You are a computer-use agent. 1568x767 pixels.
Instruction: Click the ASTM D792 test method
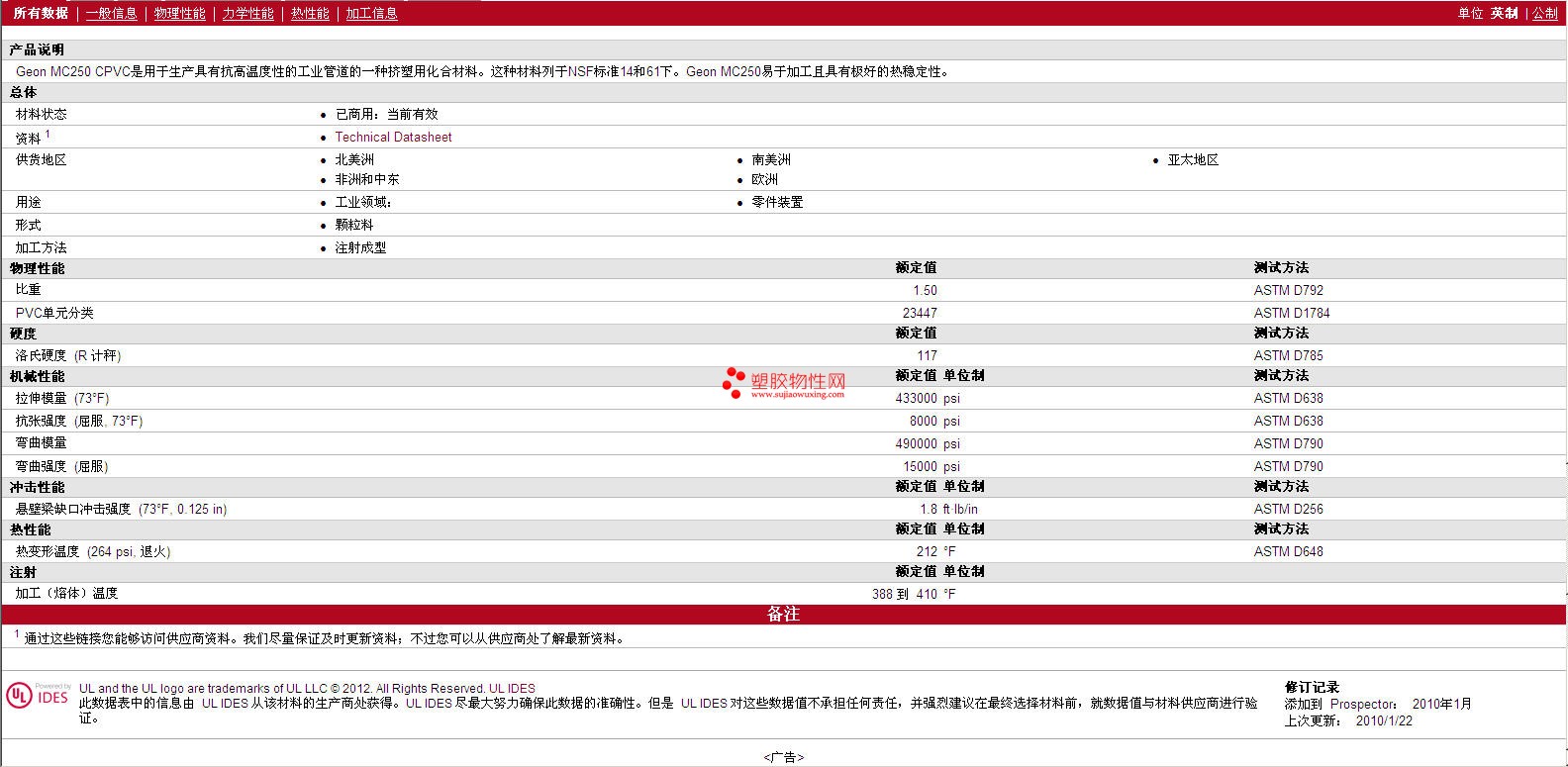[1288, 290]
